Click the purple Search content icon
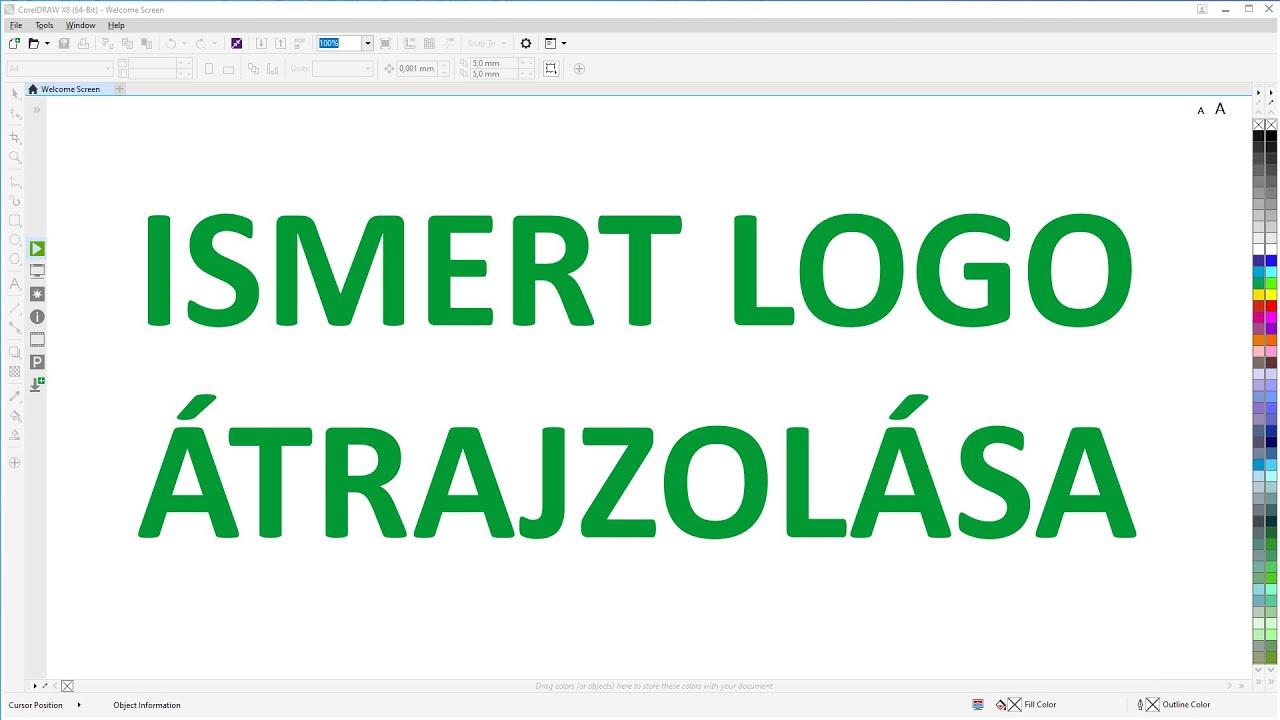Screen dimensions: 1280x720 (237, 44)
